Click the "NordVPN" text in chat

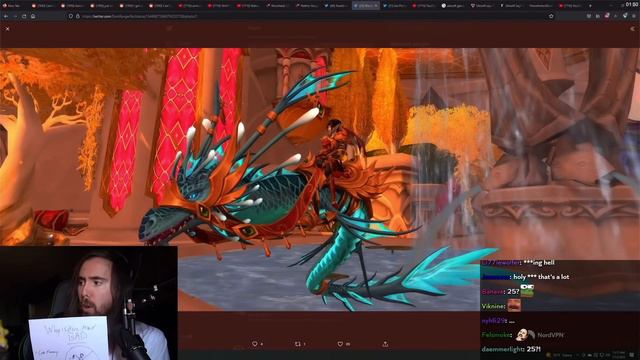tap(551, 335)
